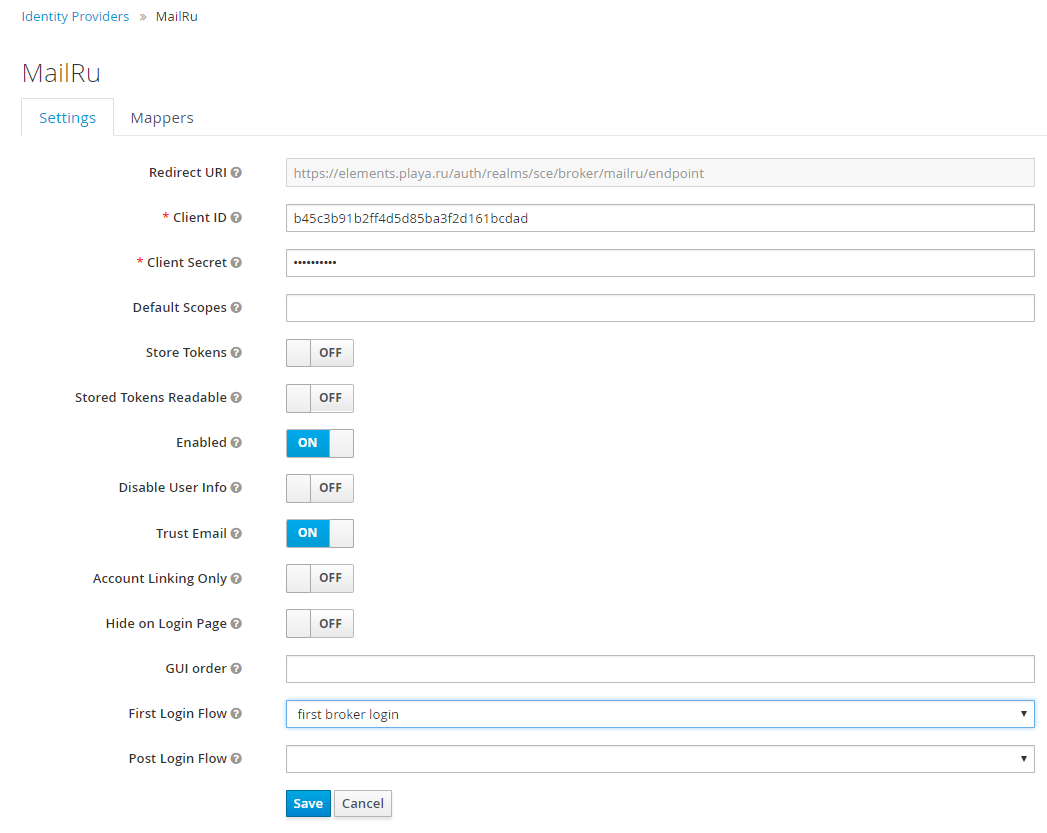Turn off the Trust Email switch
Screen dimensions: 1047x833
click(x=319, y=533)
